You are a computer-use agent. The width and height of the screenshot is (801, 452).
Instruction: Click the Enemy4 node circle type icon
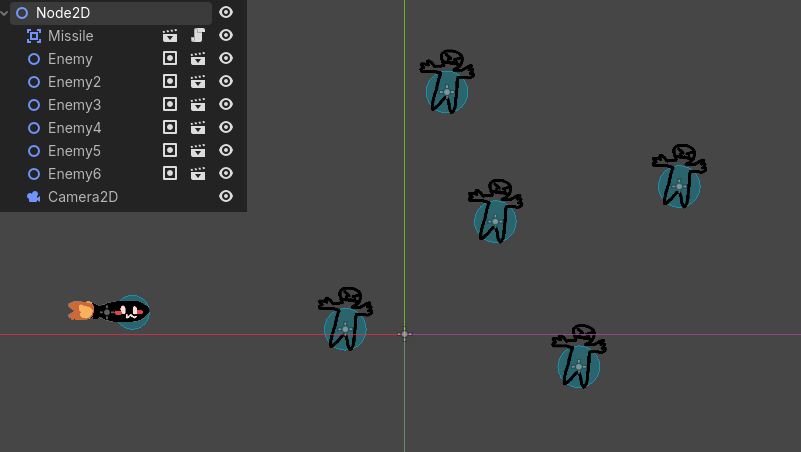34,128
